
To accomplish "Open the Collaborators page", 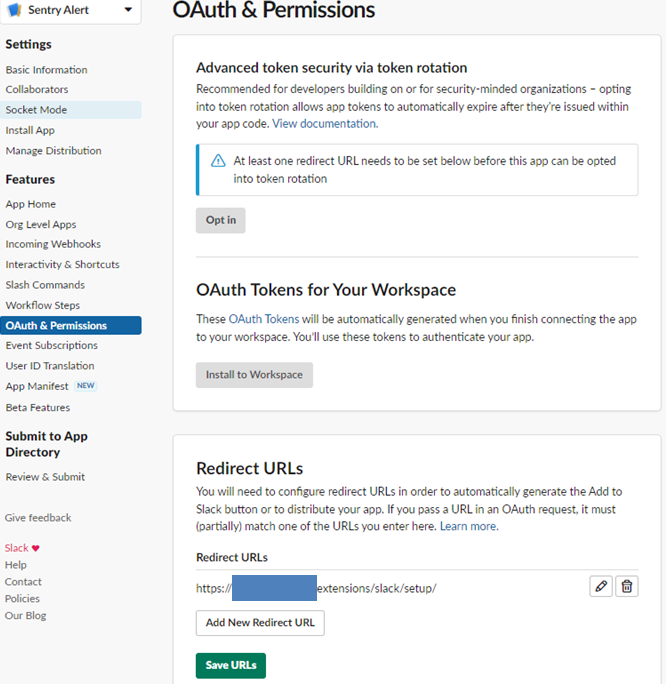I will (x=37, y=89).
